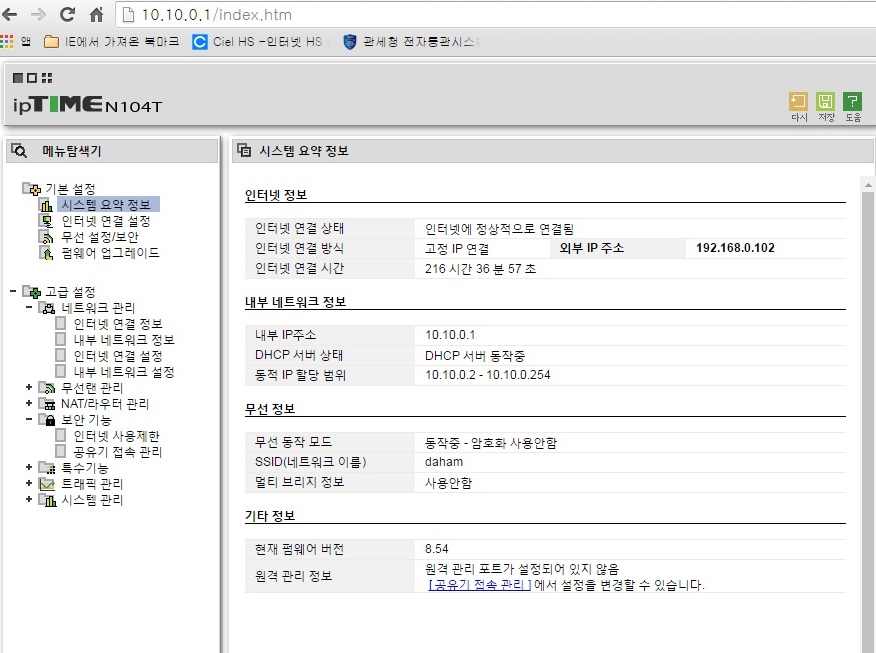Click the browser home icon
The image size is (876, 653).
click(x=97, y=15)
